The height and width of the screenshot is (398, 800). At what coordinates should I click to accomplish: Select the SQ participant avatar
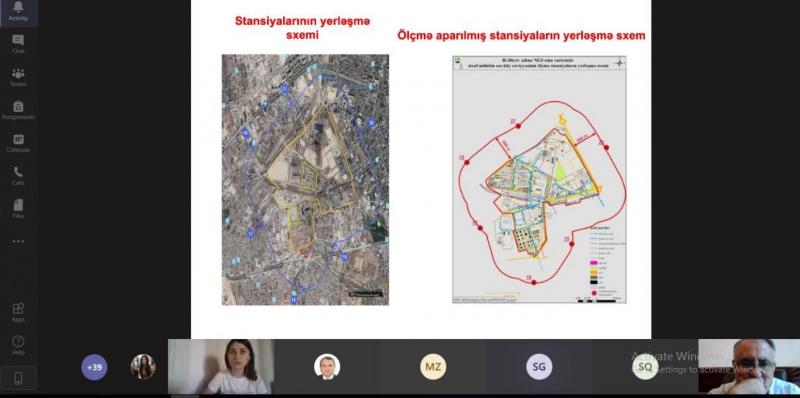[645, 367]
